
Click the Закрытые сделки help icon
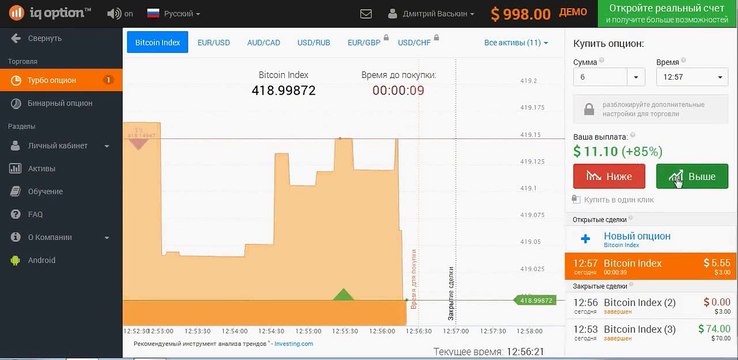point(631,285)
